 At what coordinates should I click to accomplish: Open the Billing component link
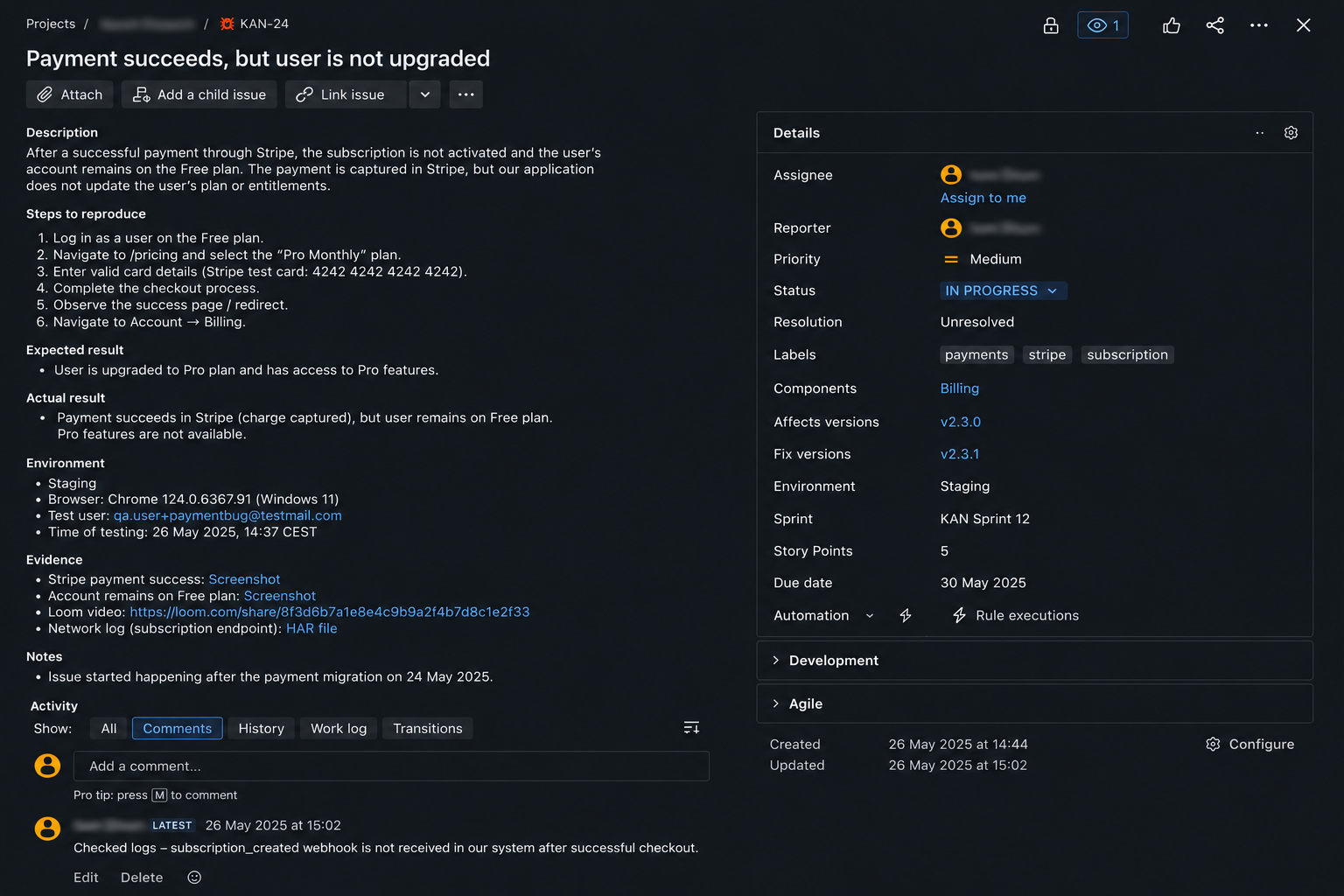coord(960,388)
